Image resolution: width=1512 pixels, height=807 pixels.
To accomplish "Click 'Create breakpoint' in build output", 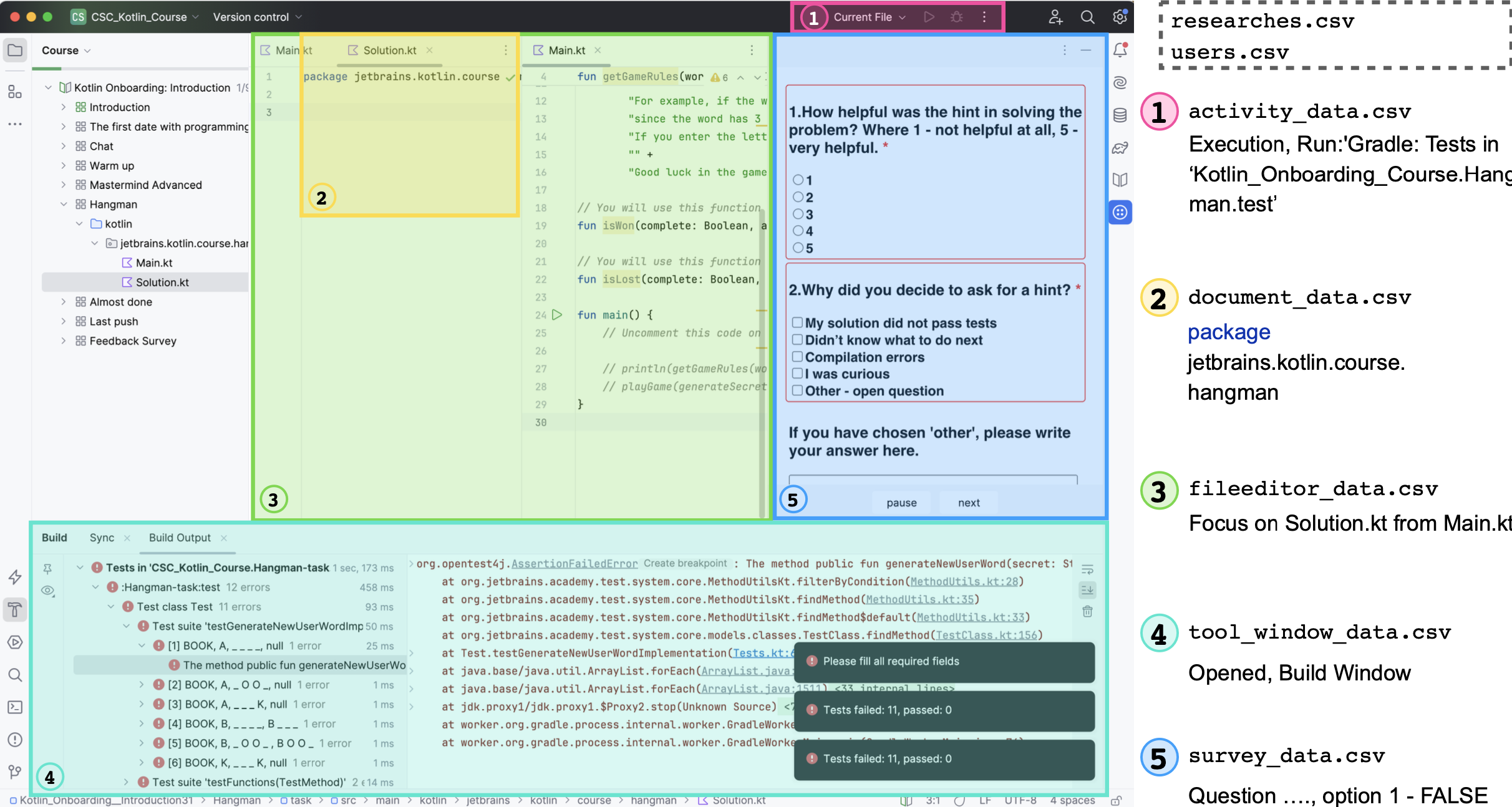I will click(685, 563).
